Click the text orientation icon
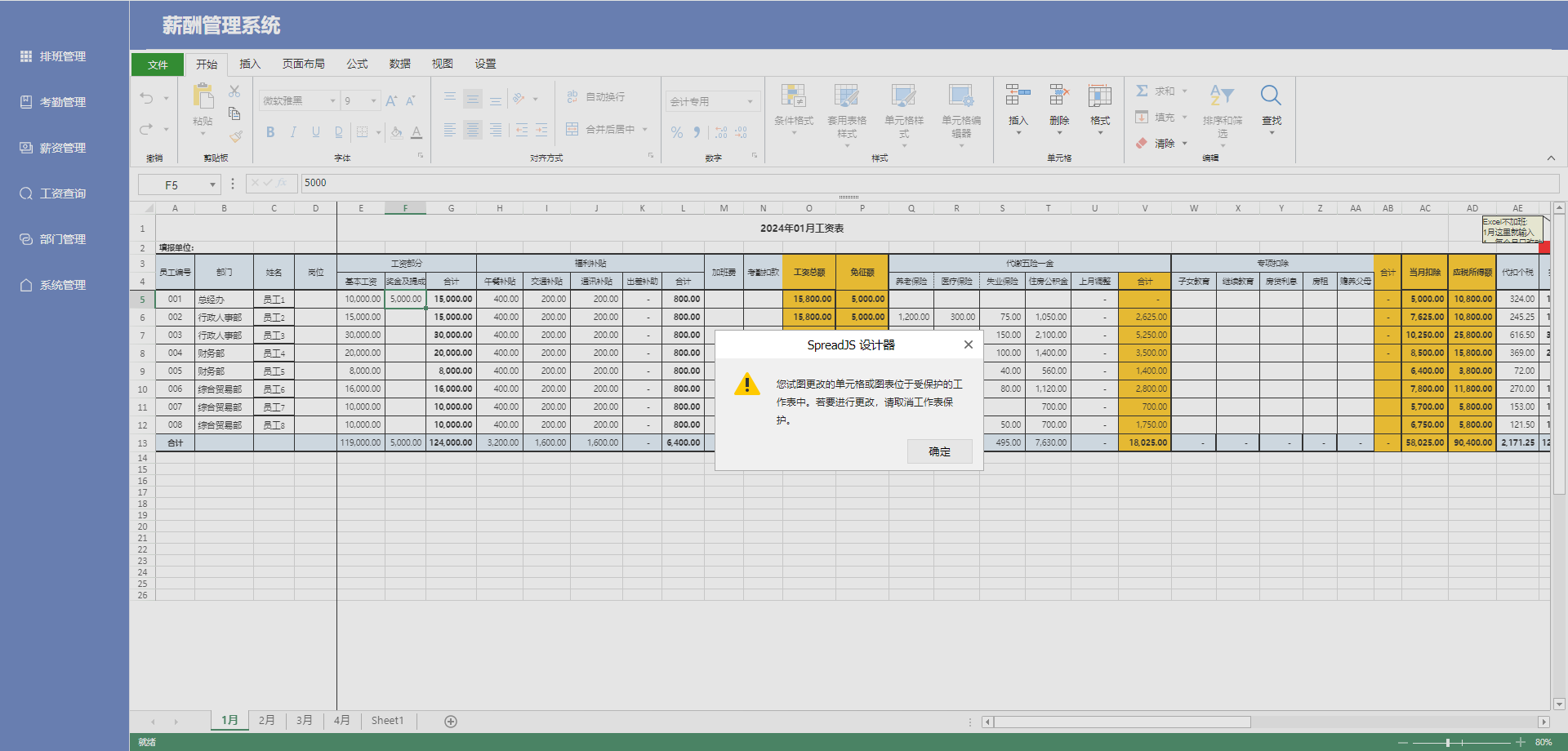1568x751 pixels. (519, 99)
